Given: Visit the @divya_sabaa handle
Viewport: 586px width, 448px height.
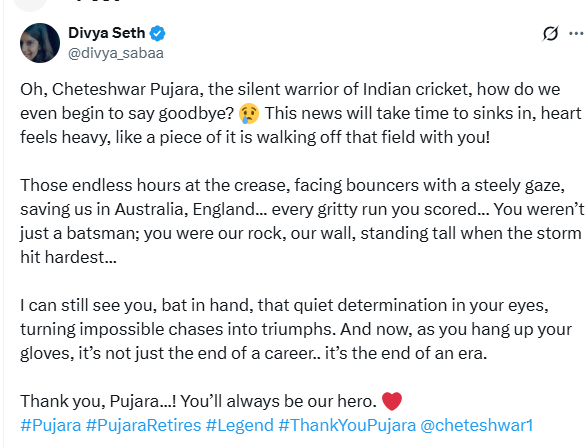Looking at the screenshot, I should (116, 53).
